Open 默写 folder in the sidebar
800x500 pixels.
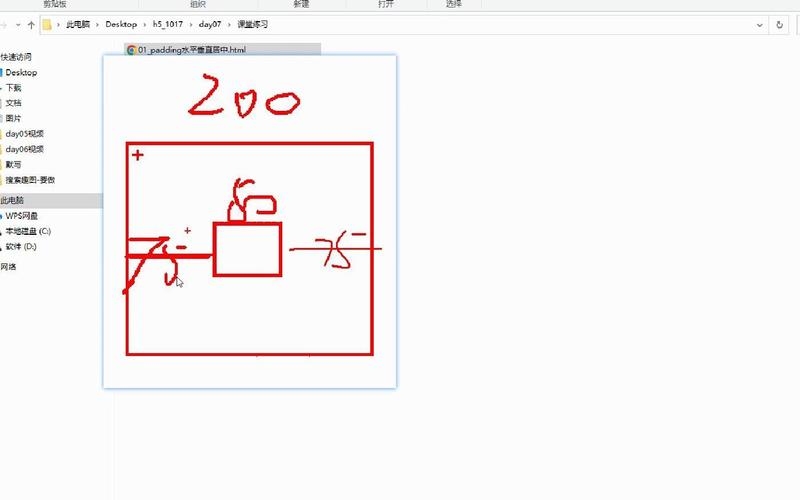(13, 164)
